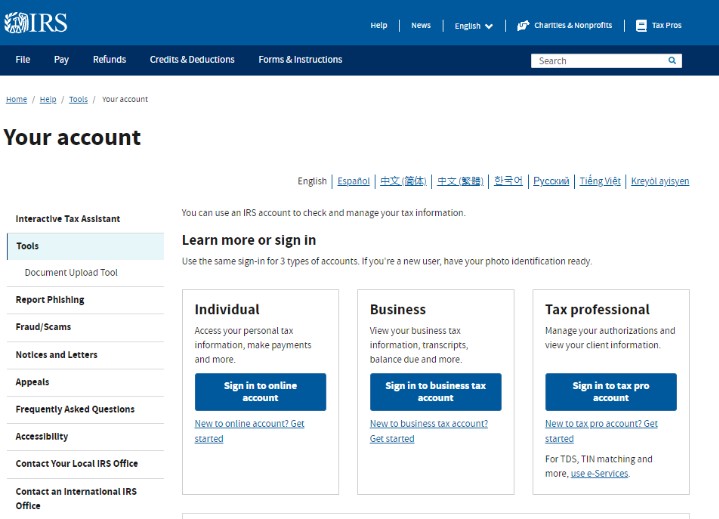Click the IRS logo
This screenshot has height=519, width=719.
click(x=36, y=22)
